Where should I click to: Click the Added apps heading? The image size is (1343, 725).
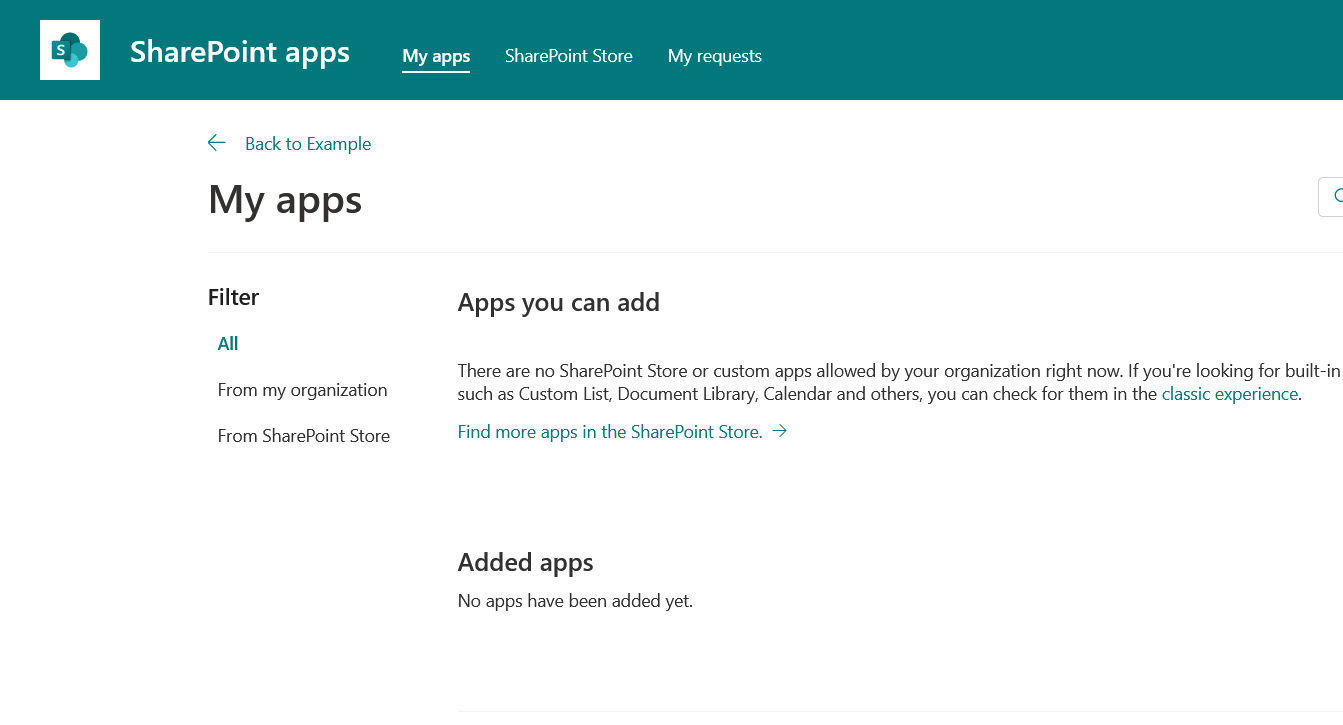pos(526,563)
